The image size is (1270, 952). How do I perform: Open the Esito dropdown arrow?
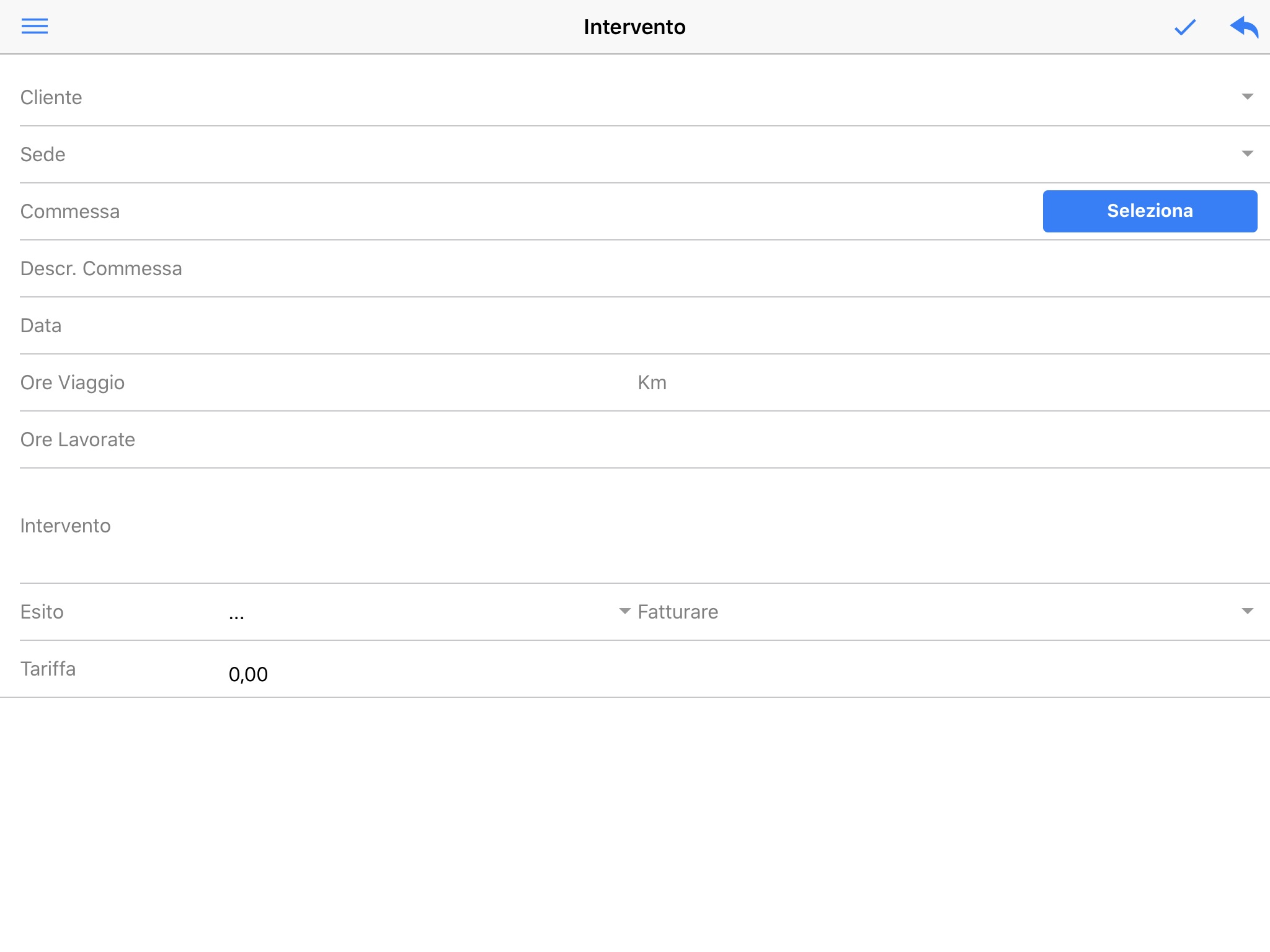[624, 611]
